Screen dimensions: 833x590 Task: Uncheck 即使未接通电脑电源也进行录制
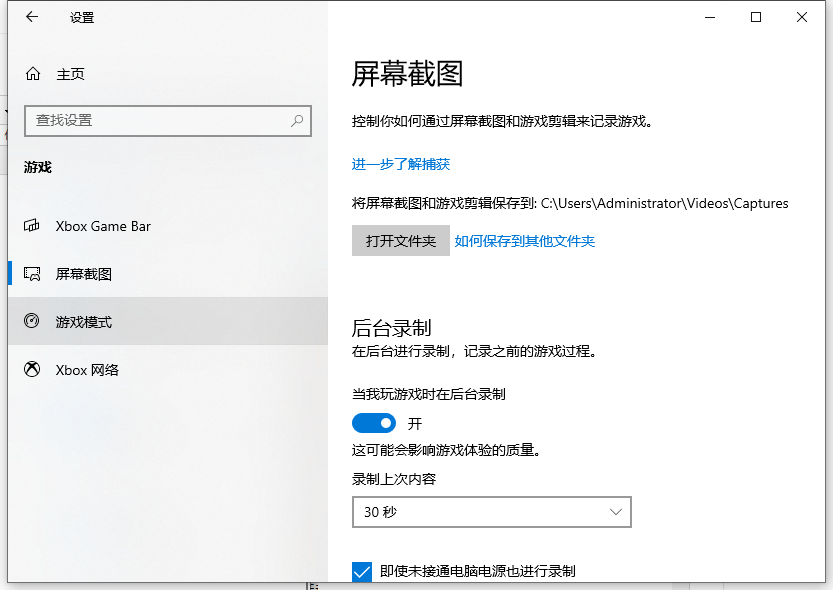361,570
